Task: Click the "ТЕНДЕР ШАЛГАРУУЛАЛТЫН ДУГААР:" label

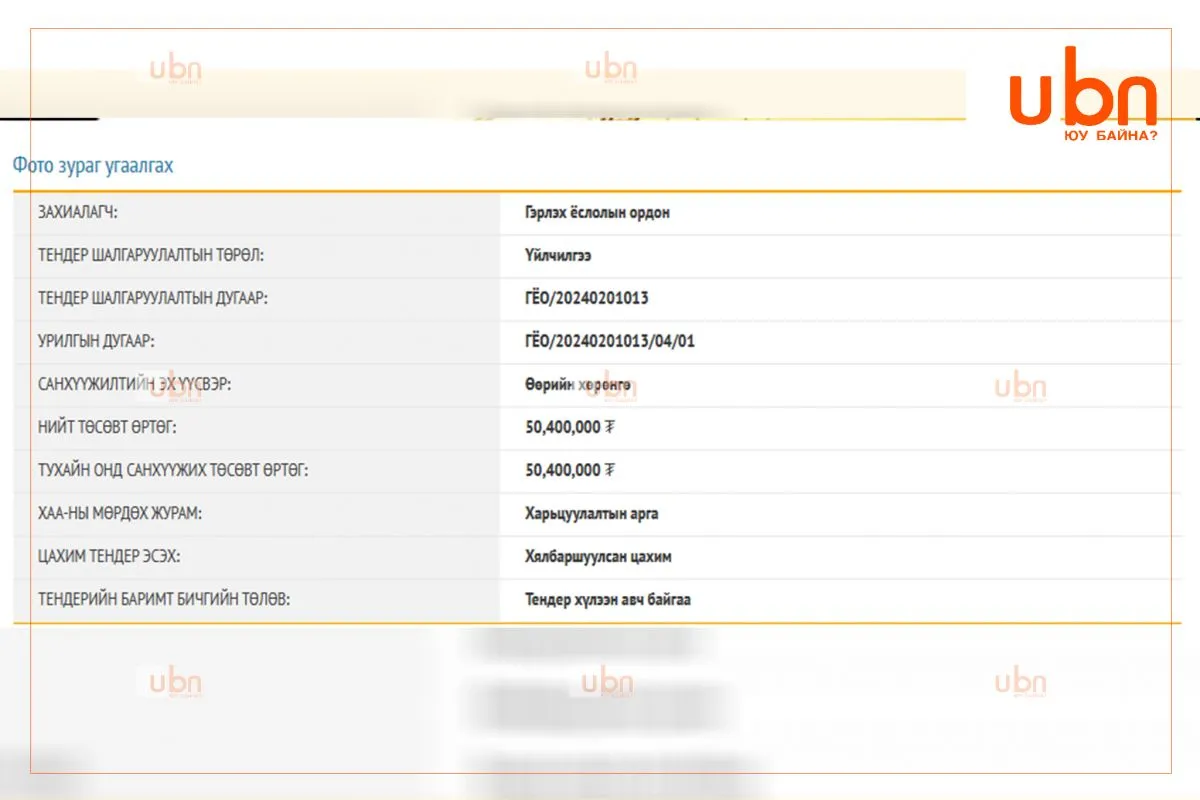Action: pyautogui.click(x=153, y=298)
